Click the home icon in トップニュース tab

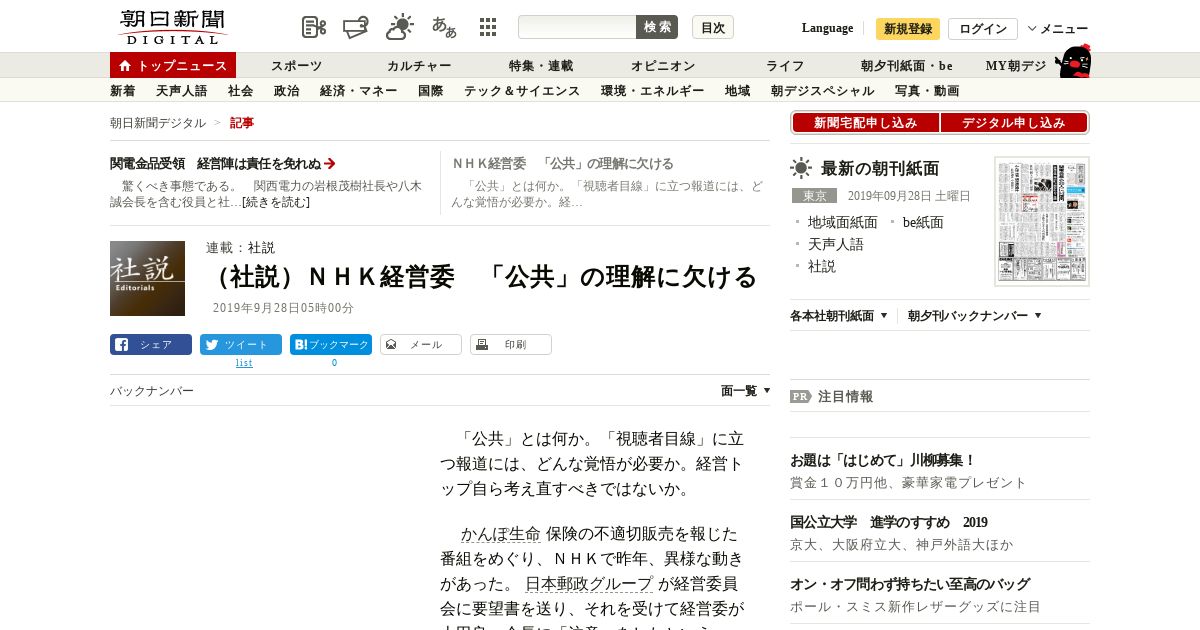click(125, 66)
